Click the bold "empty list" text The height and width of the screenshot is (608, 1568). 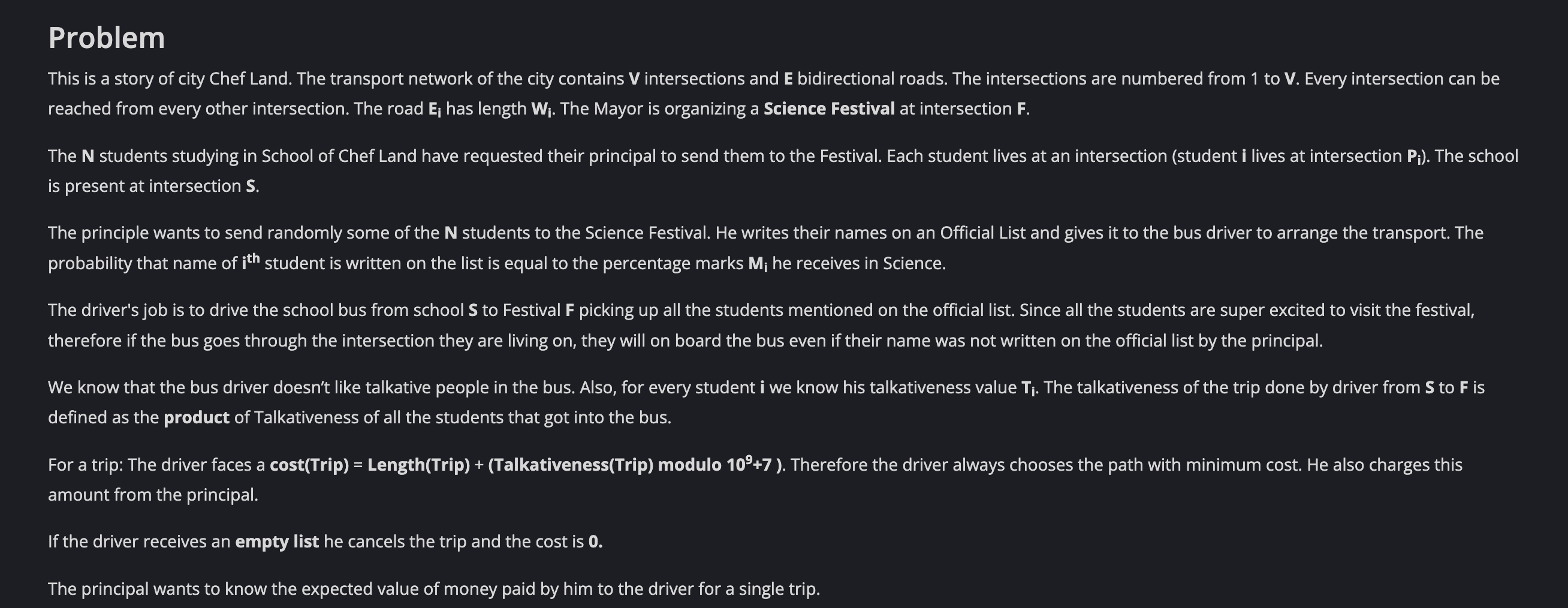(276, 541)
